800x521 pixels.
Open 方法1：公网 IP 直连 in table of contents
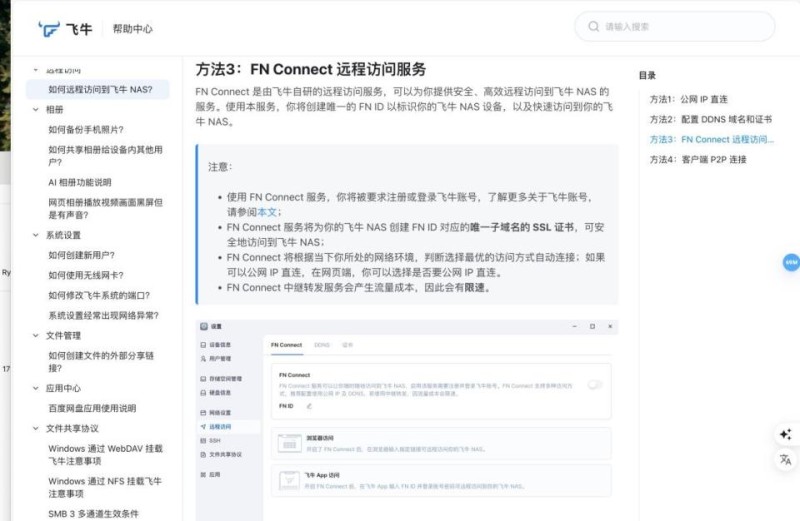688,100
